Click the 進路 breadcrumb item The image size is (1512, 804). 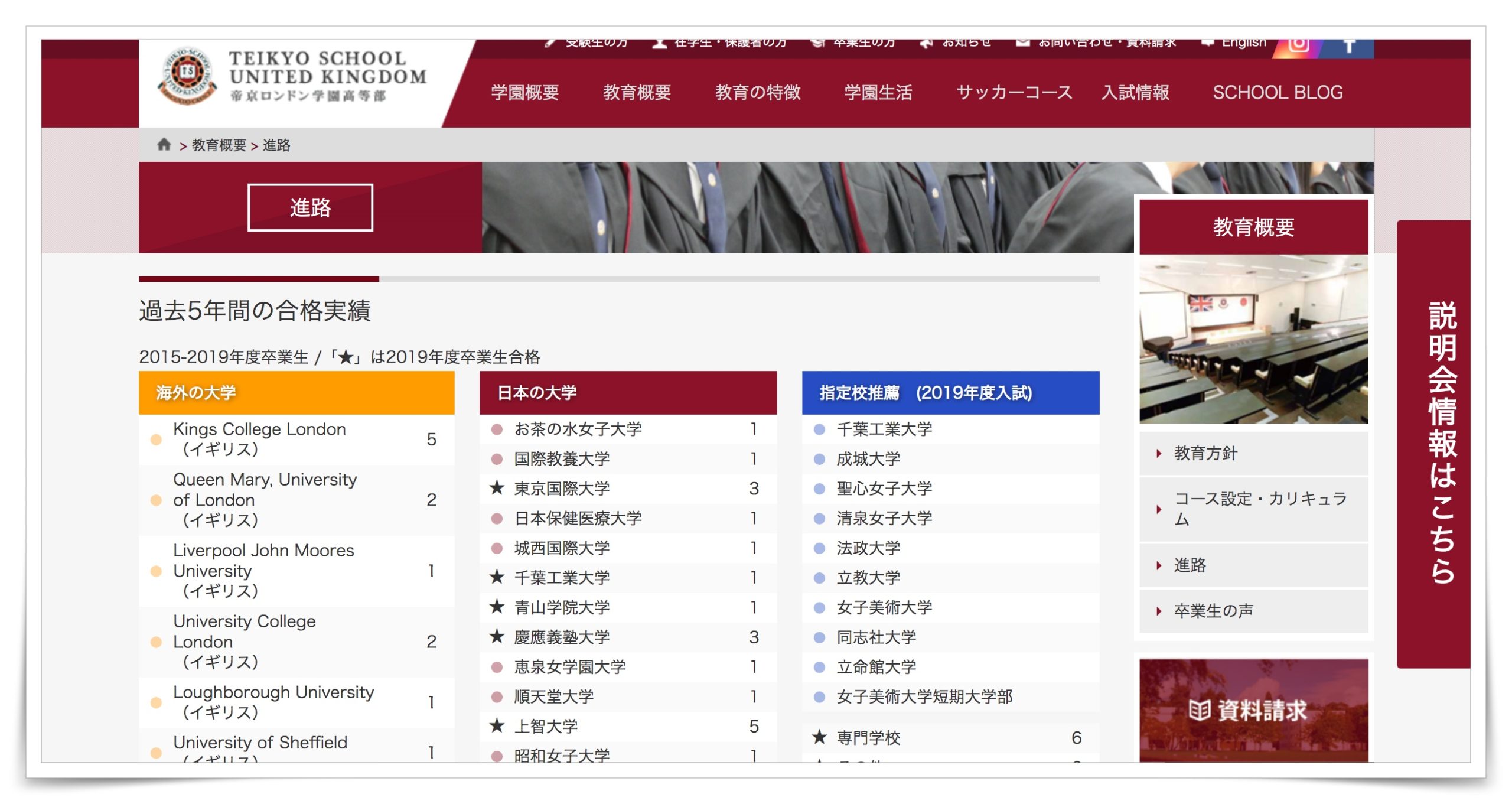[276, 145]
